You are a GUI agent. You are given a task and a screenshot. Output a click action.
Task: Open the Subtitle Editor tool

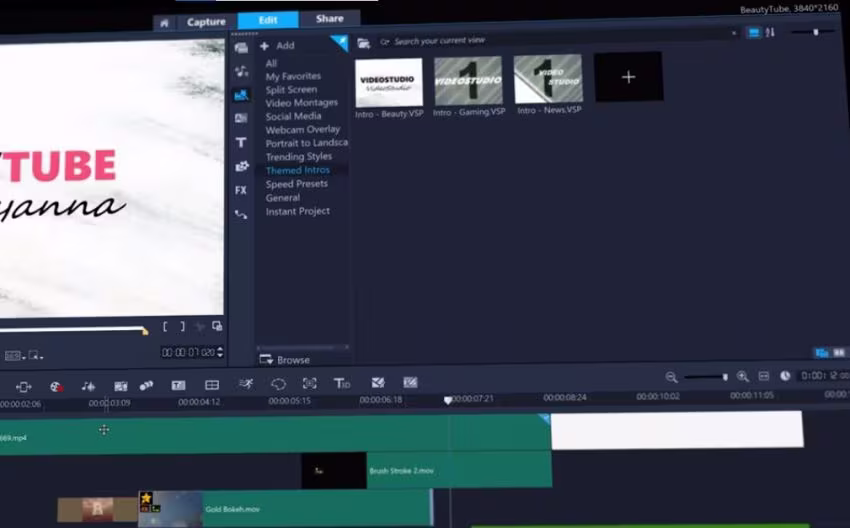tap(178, 385)
